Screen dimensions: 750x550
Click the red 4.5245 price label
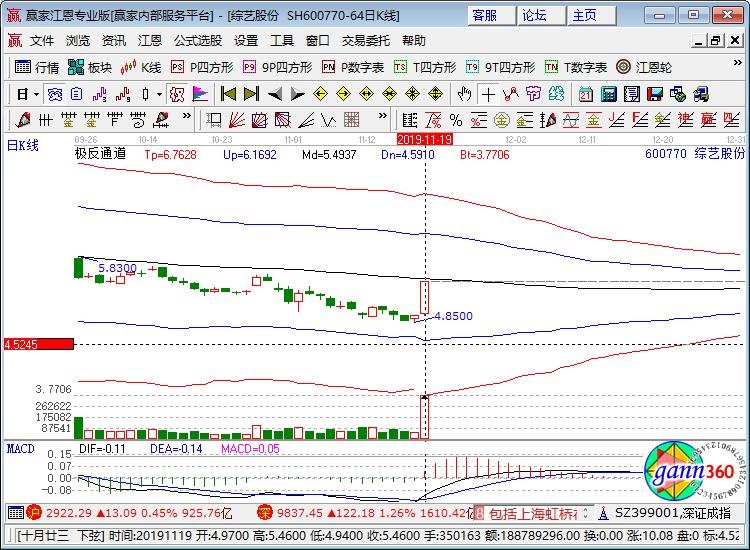[x=39, y=344]
